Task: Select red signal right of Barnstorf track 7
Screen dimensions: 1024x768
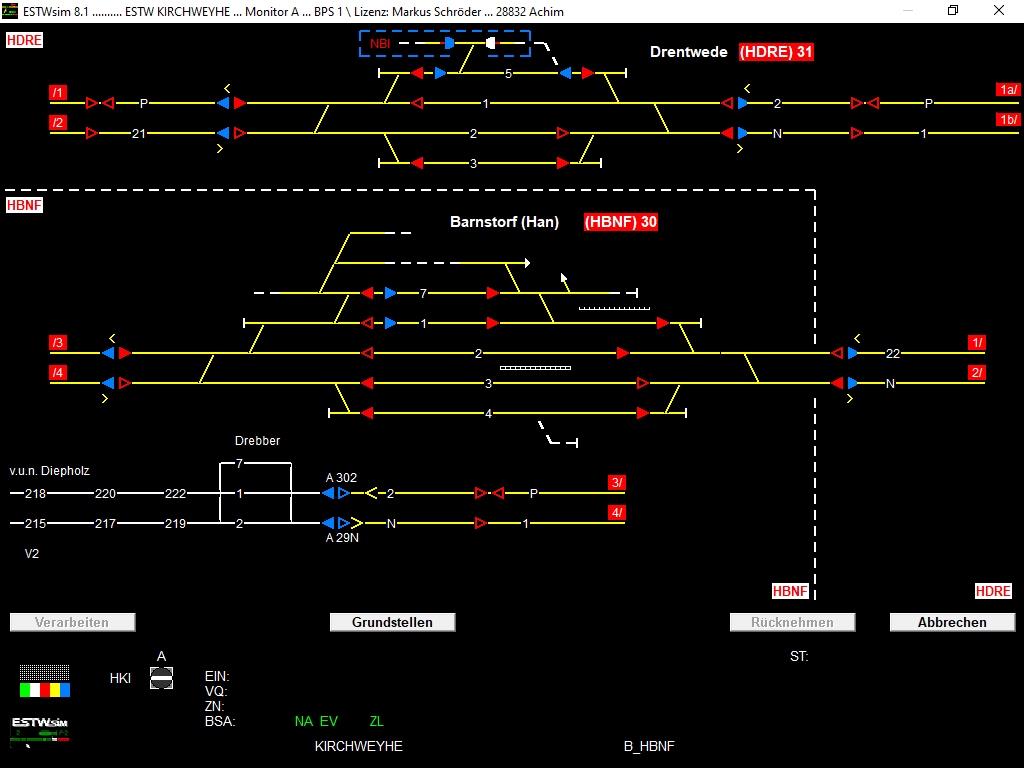Action: point(492,293)
